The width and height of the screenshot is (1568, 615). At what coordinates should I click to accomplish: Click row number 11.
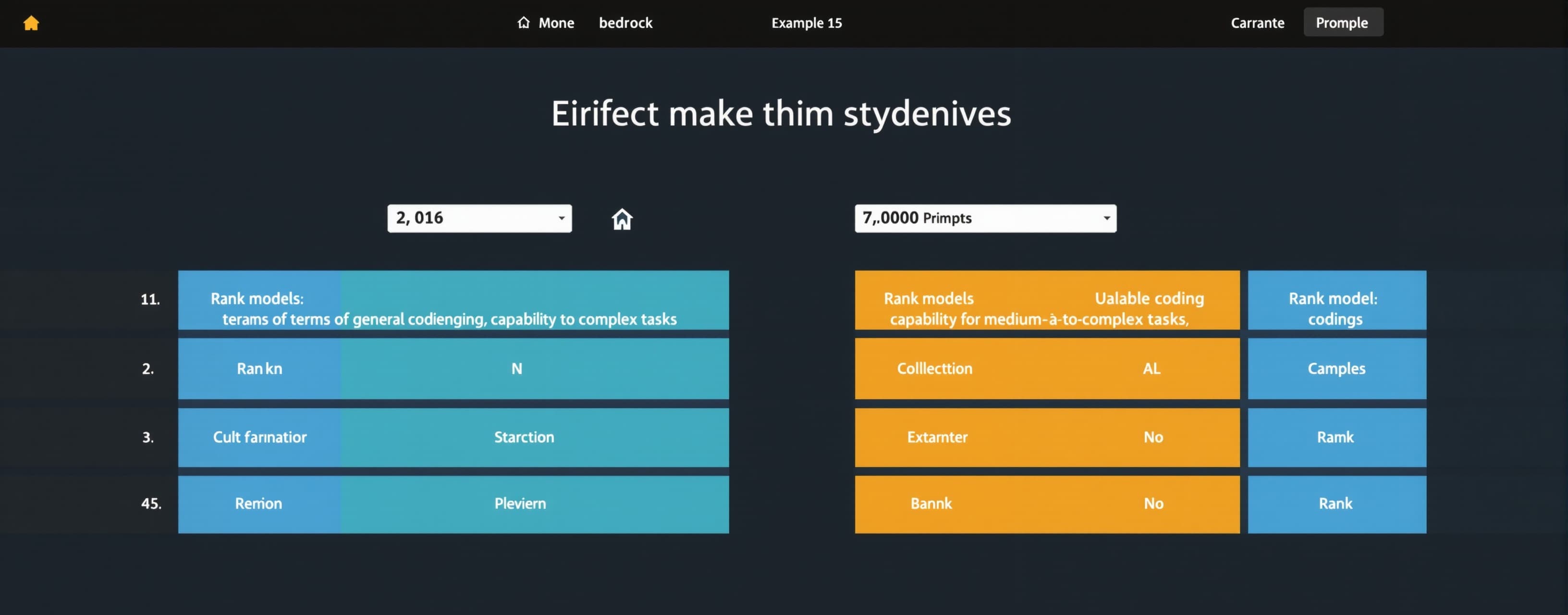click(150, 300)
